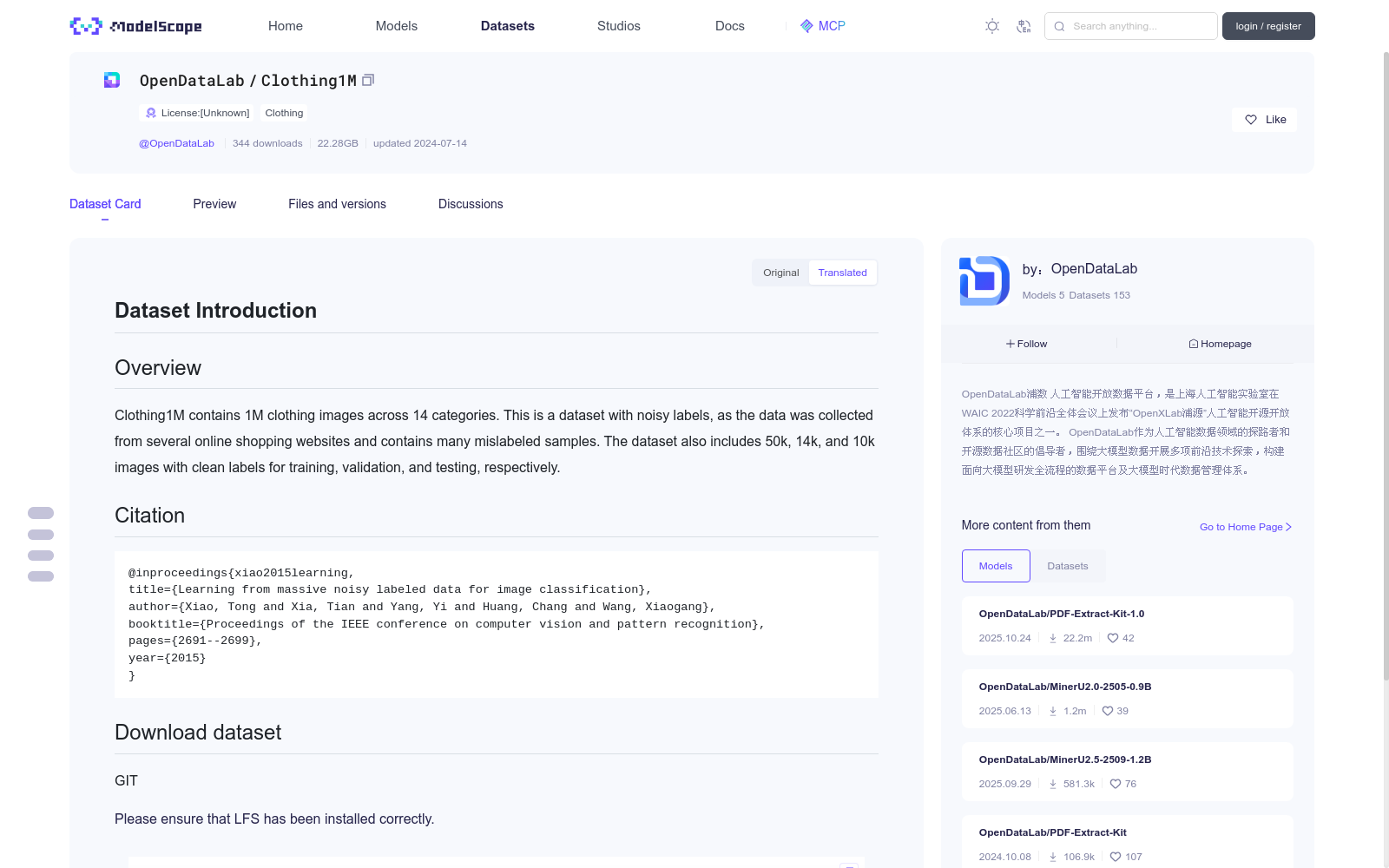This screenshot has width=1389, height=868.
Task: Switch to the Preview tab
Action: pyautogui.click(x=214, y=204)
